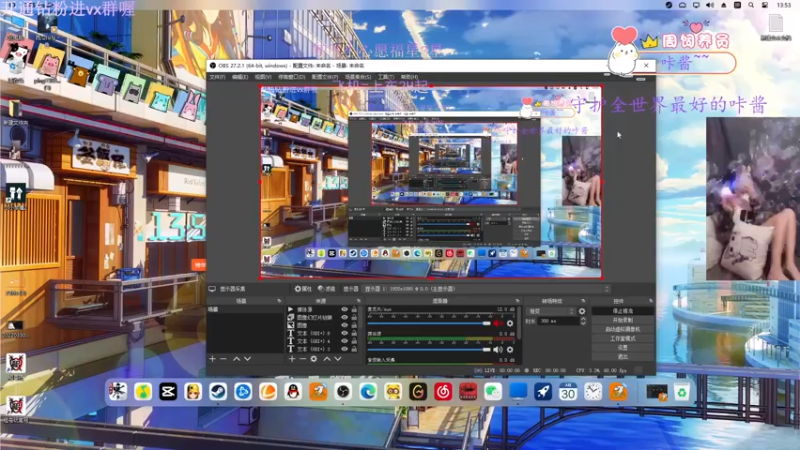Click the 属性 properties button in source toolbar
Image resolution: width=800 pixels, height=450 pixels.
point(303,289)
